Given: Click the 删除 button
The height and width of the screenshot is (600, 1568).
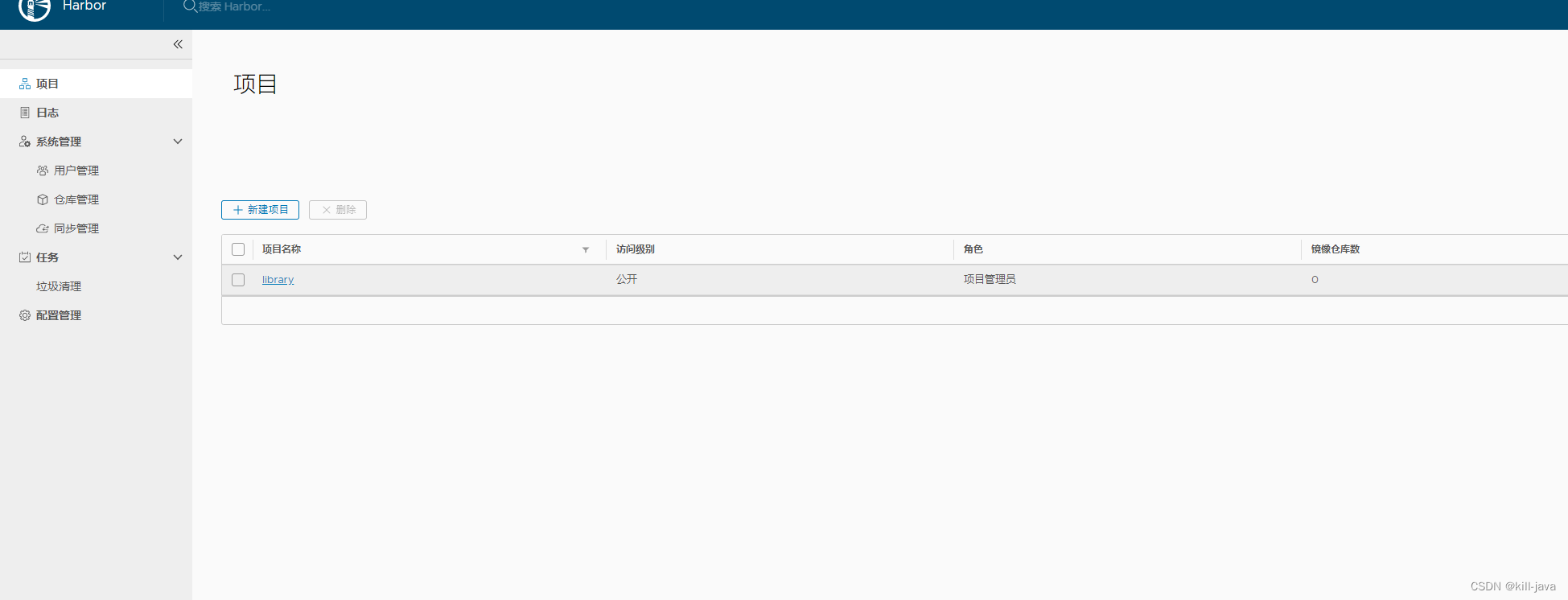Looking at the screenshot, I should click(x=338, y=210).
